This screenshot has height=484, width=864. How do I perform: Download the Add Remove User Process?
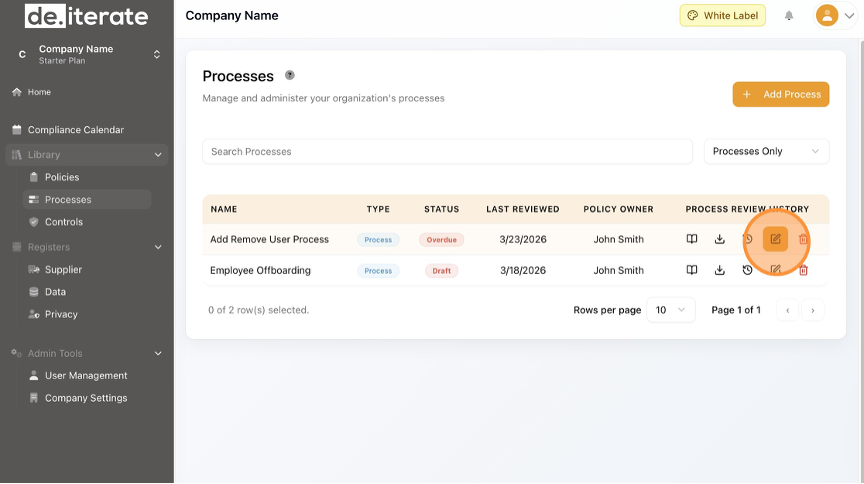[x=719, y=240]
